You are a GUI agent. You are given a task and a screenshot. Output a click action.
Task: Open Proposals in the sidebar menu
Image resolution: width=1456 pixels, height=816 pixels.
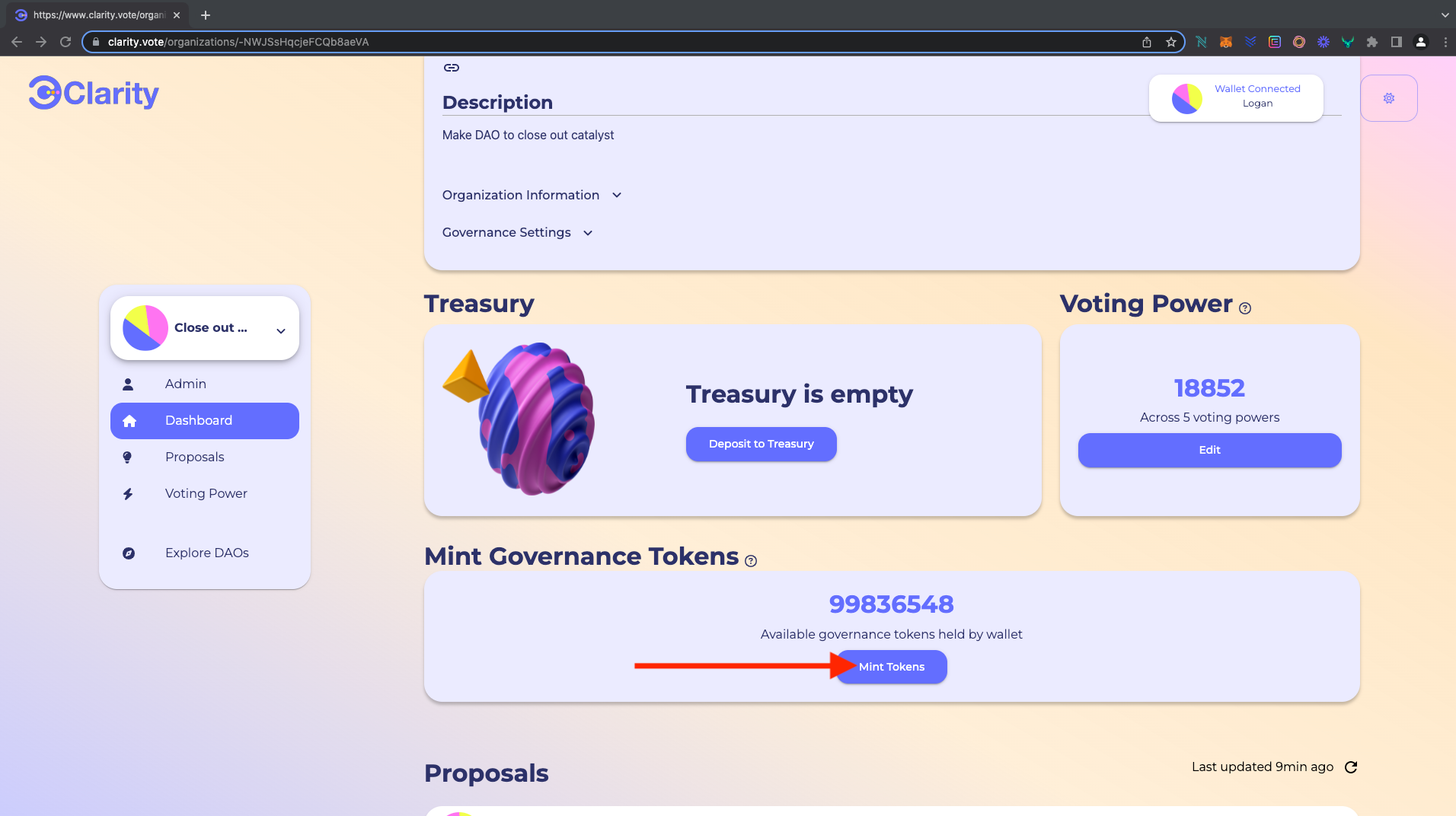tap(194, 457)
